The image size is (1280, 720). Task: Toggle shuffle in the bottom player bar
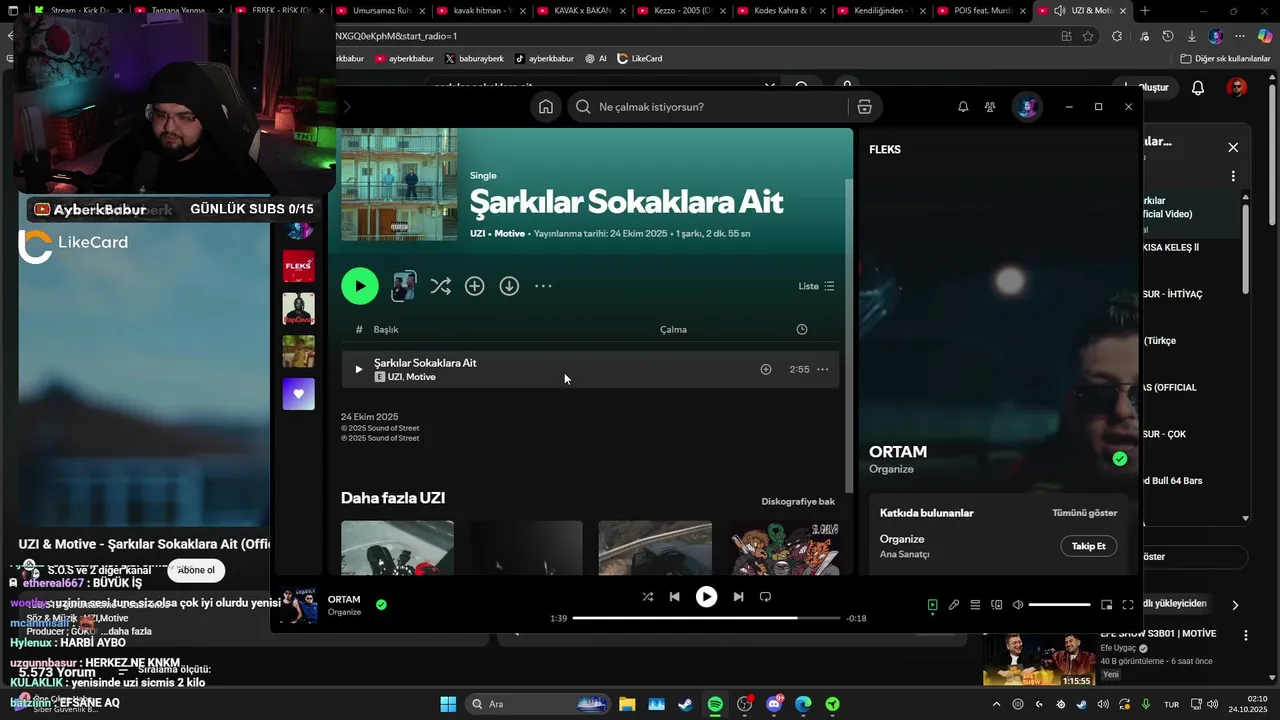coord(647,597)
